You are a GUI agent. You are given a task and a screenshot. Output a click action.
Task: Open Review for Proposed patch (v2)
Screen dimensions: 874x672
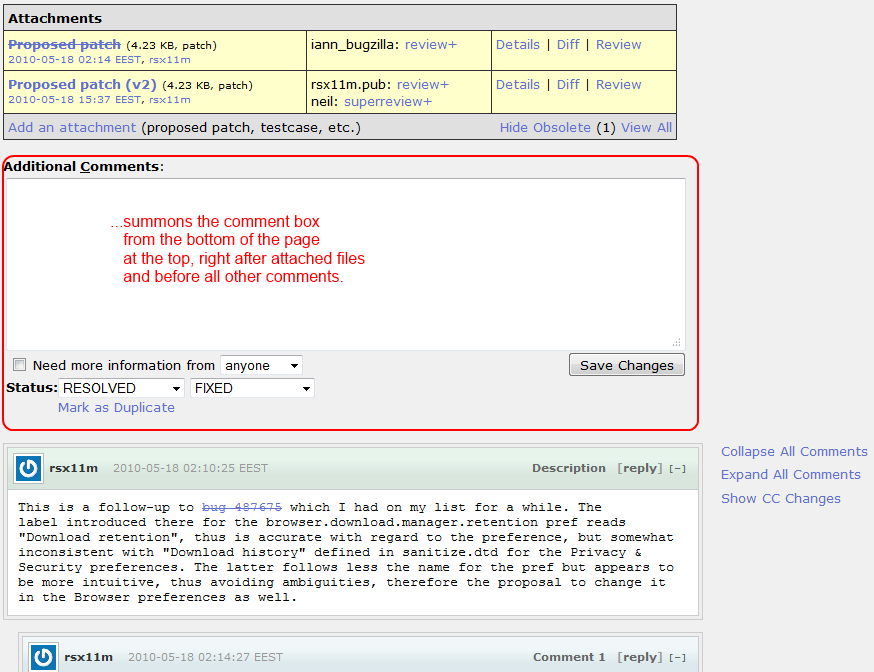(x=618, y=85)
